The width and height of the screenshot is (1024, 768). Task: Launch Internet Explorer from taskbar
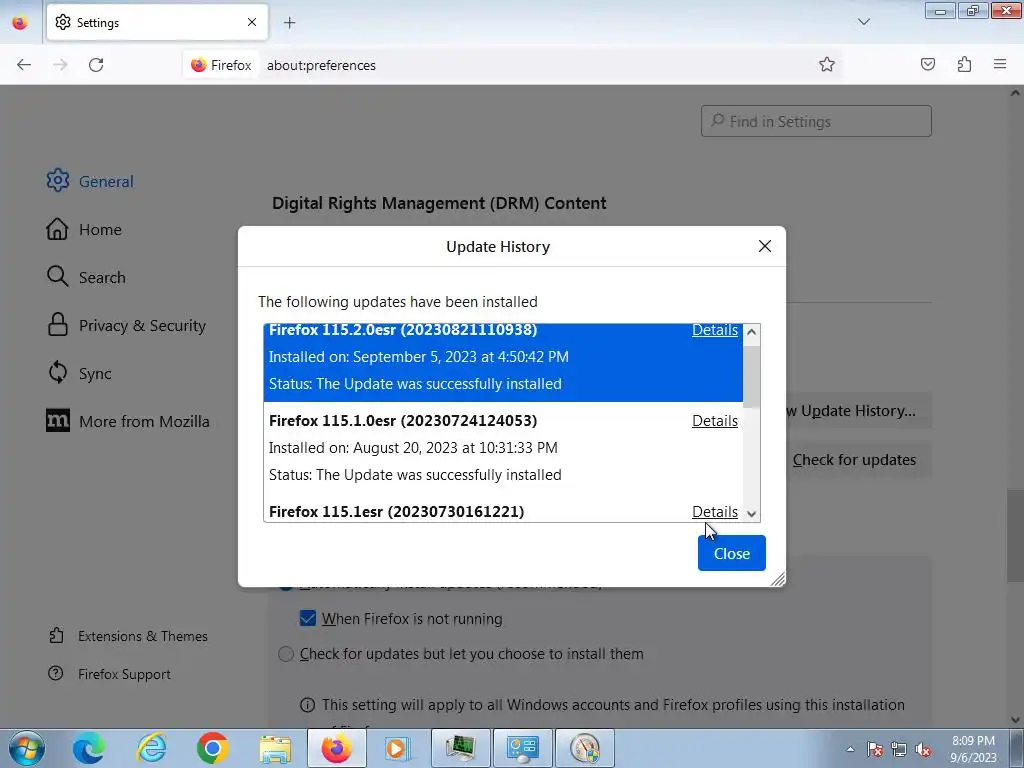pyautogui.click(x=151, y=748)
